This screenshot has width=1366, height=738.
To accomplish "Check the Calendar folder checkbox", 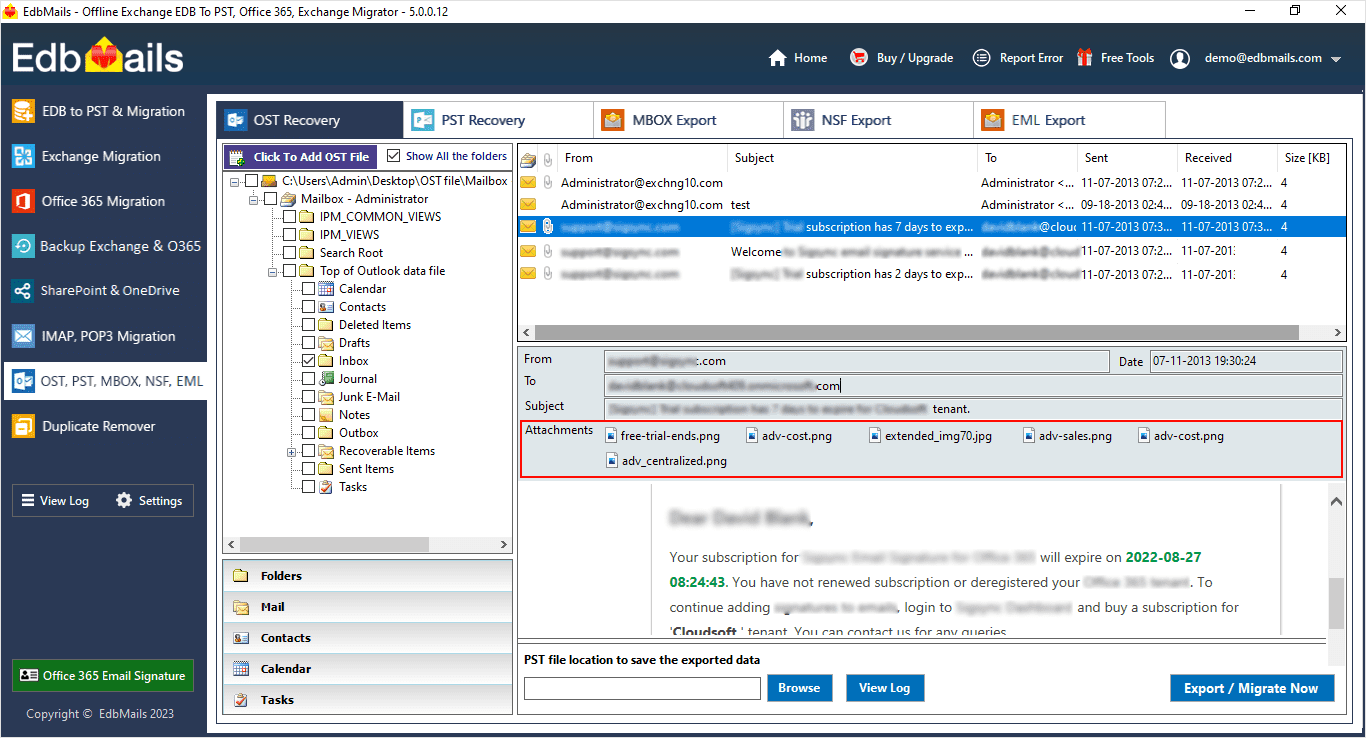I will tap(308, 289).
